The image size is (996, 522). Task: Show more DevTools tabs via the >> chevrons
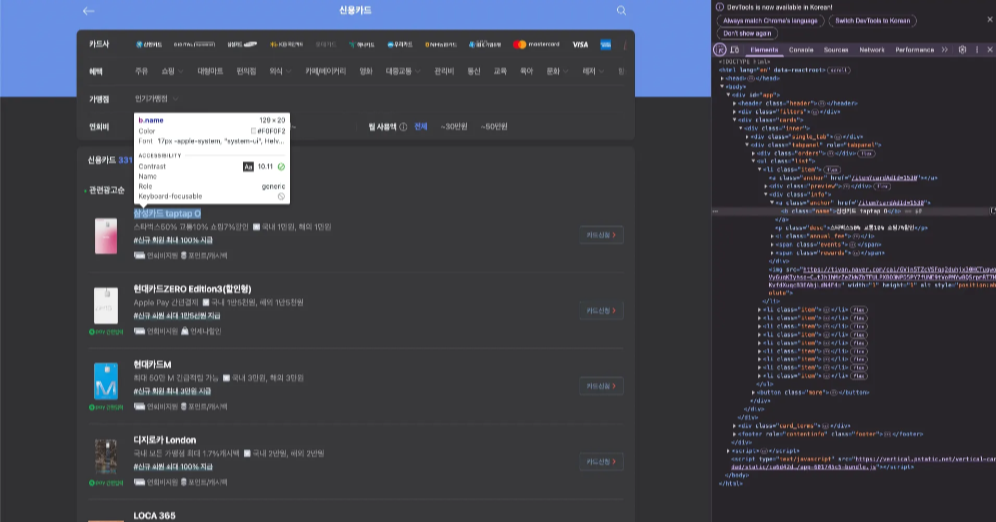(x=945, y=50)
